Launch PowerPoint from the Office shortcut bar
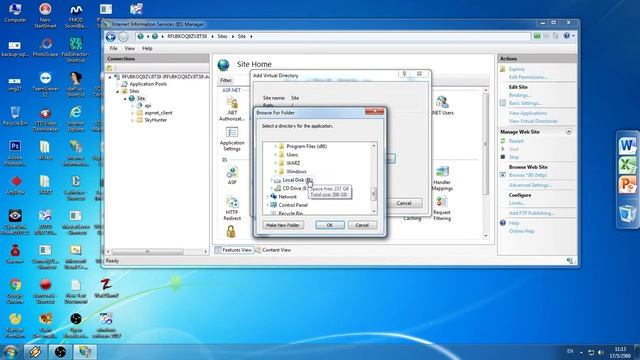 pyautogui.click(x=627, y=185)
